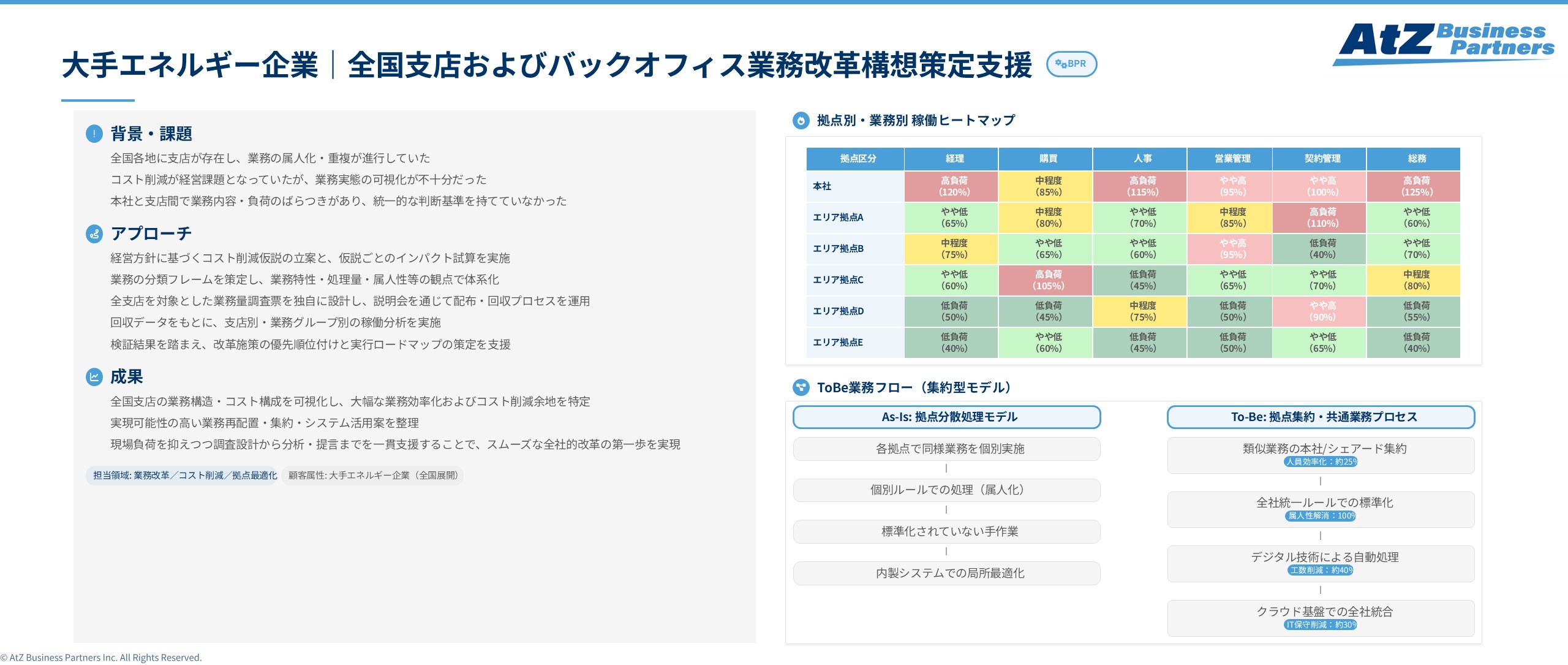1568x665 pixels.
Task: Click the AtZ copyright notice link
Action: click(102, 658)
